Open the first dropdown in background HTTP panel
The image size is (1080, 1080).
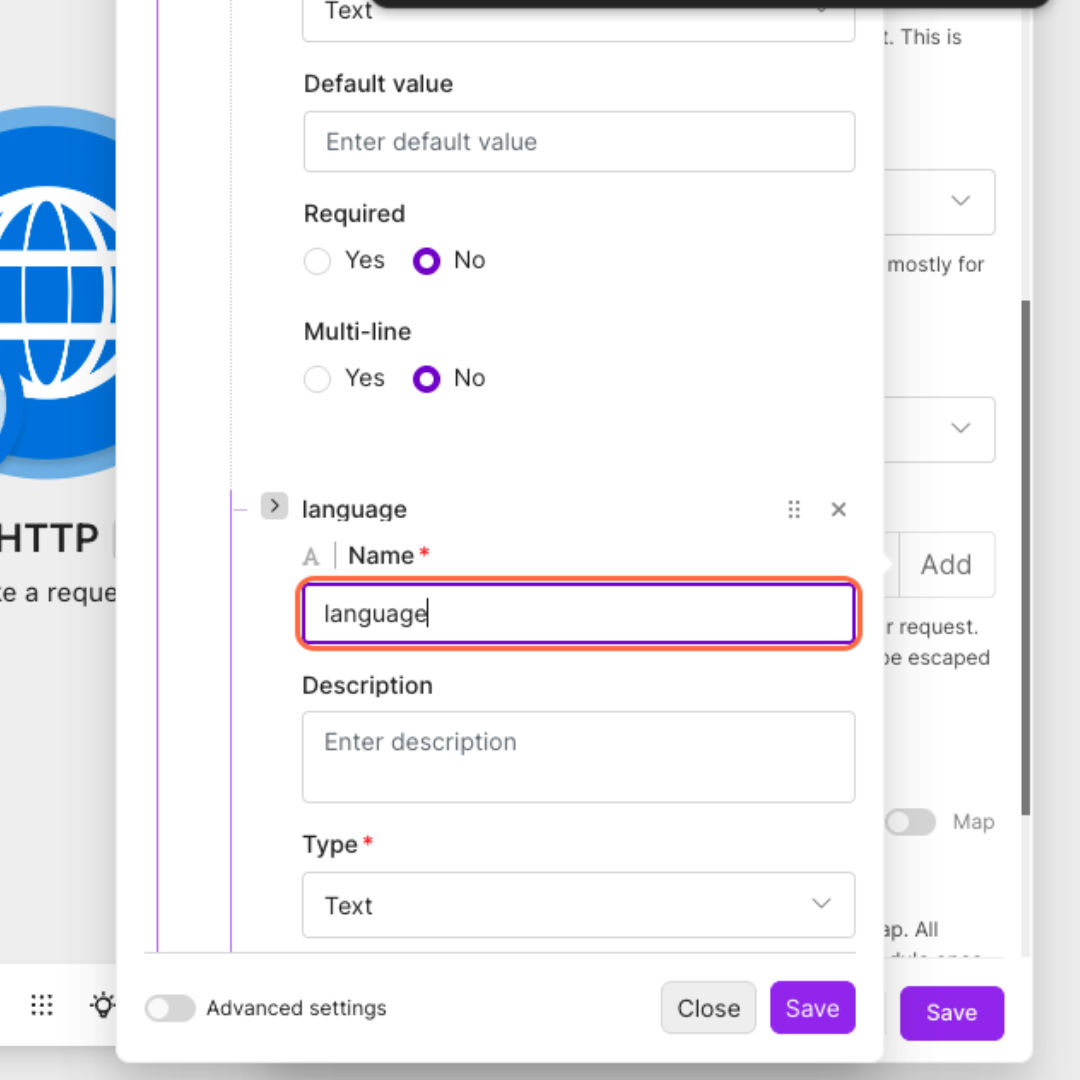[939, 202]
